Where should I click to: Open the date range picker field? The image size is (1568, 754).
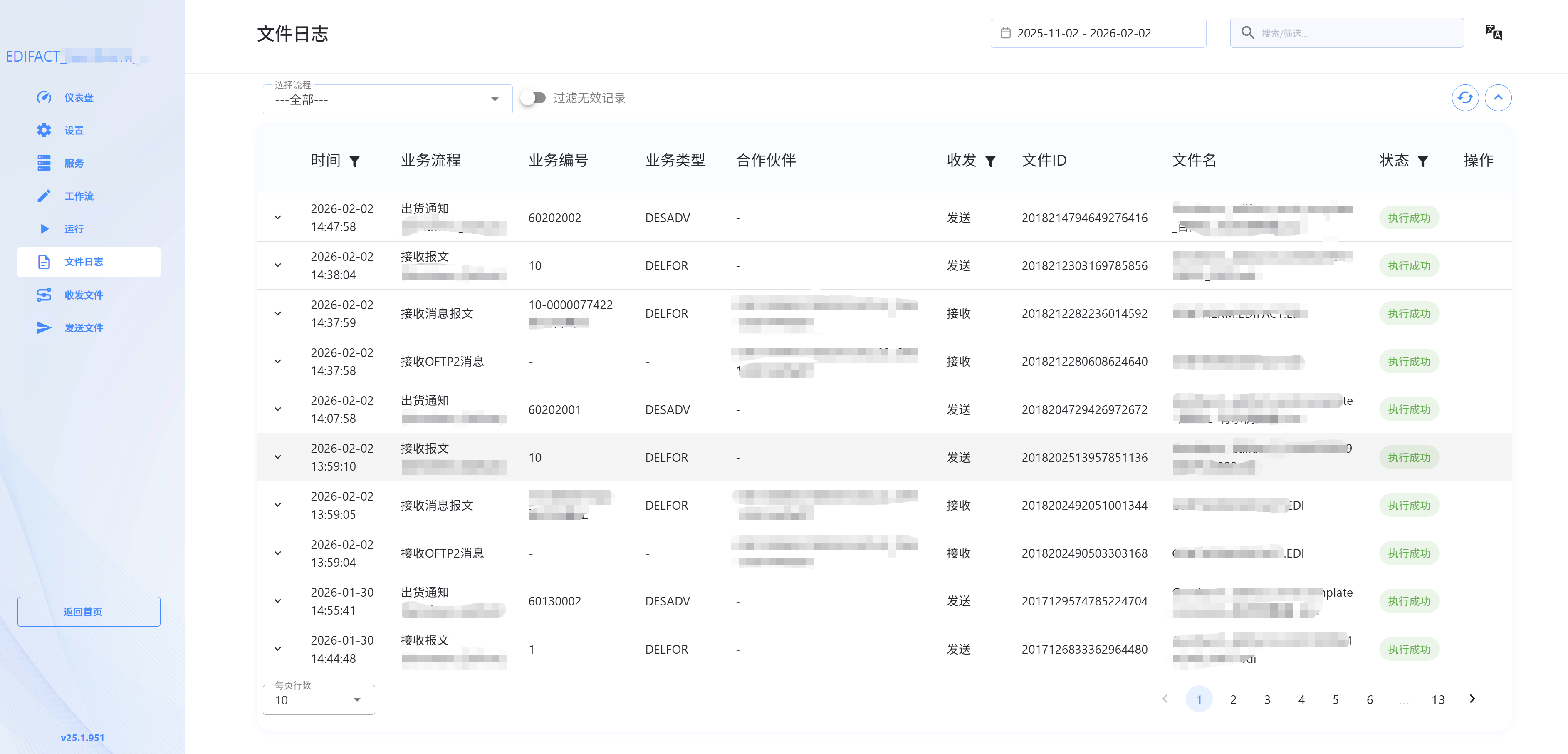pyautogui.click(x=1098, y=33)
